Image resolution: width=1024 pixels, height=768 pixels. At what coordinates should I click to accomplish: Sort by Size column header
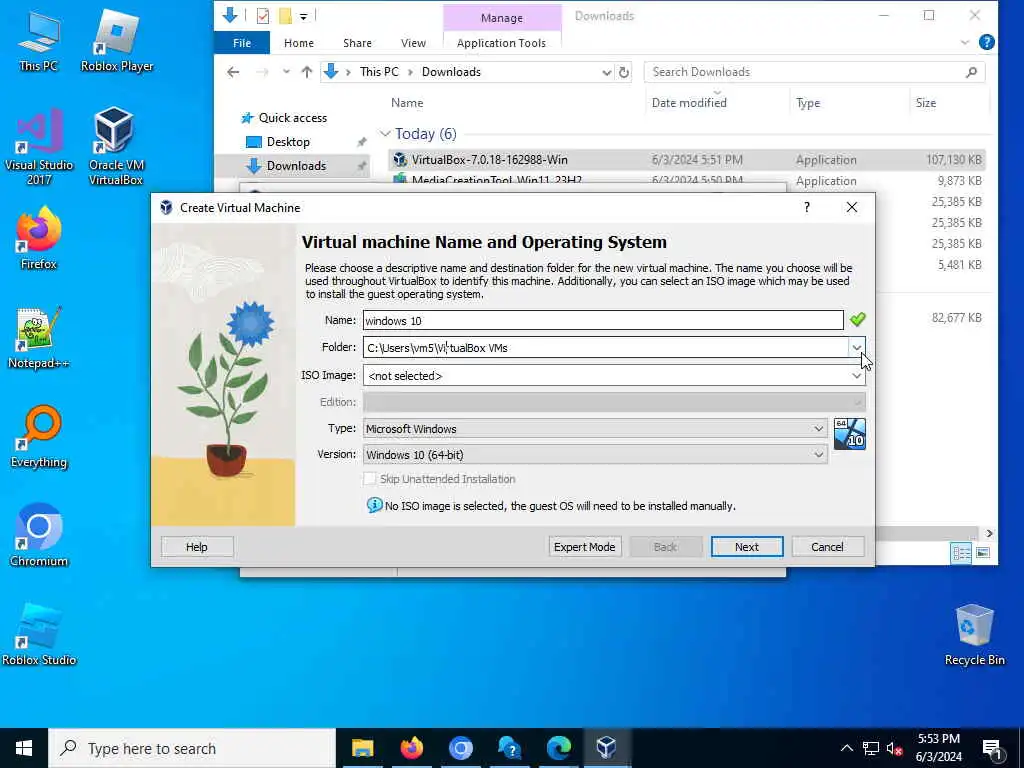[x=925, y=103]
